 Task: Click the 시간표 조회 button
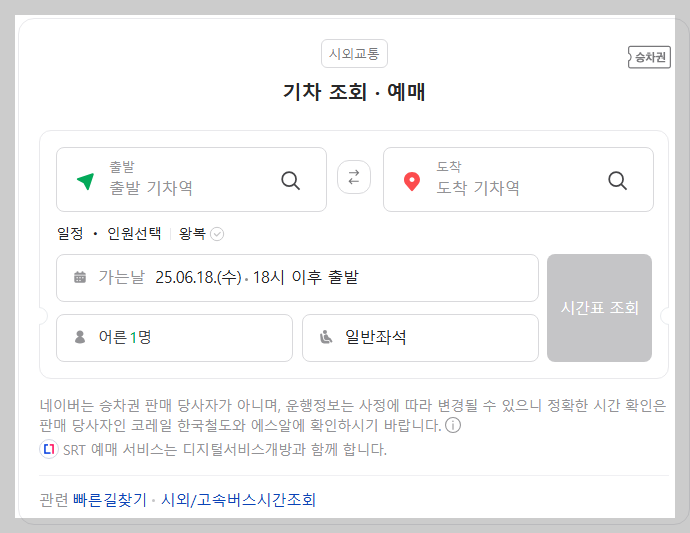[599, 308]
